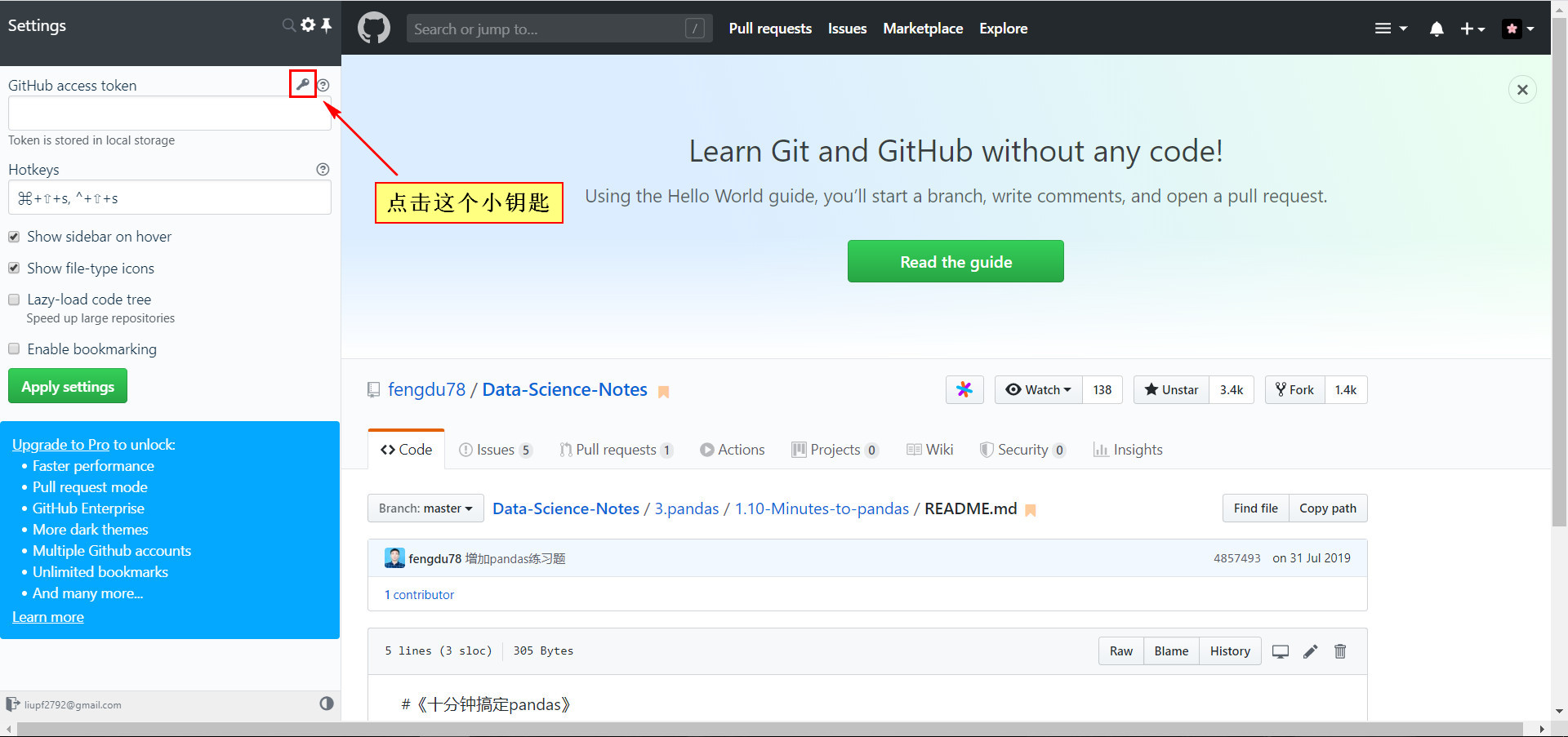1568x737 pixels.
Task: Edit this file with the pencil icon
Action: (1310, 651)
